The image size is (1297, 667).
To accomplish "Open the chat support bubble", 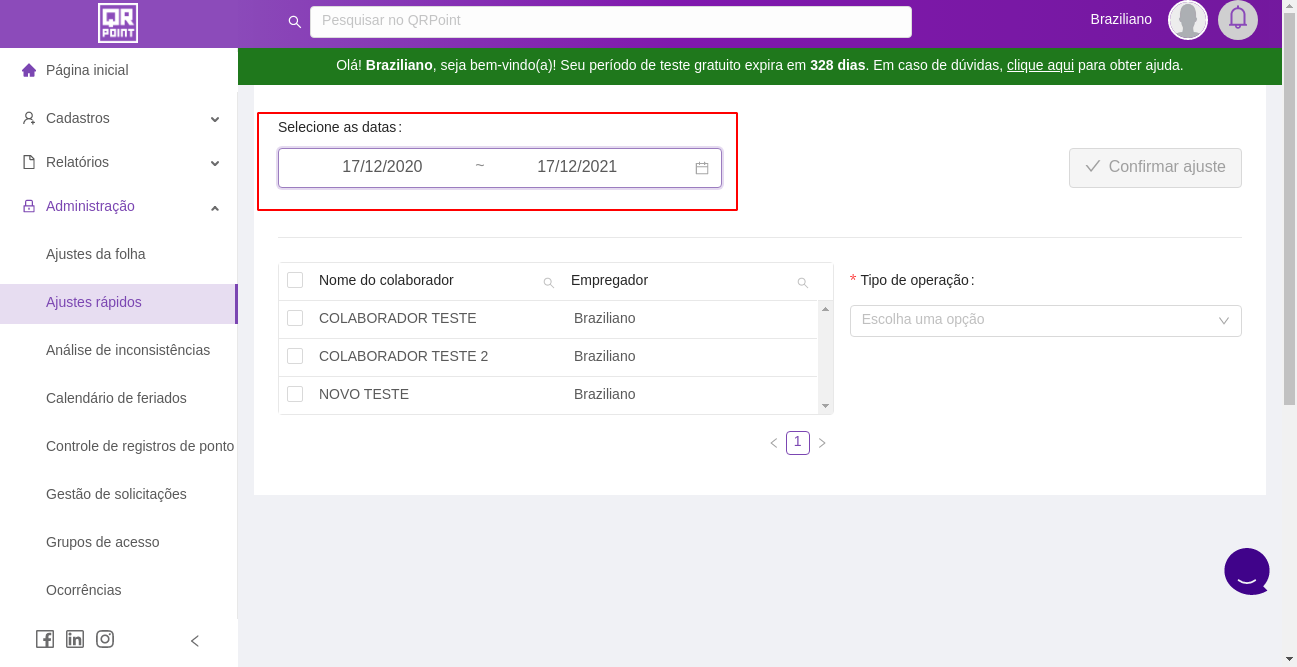I will tap(1247, 571).
